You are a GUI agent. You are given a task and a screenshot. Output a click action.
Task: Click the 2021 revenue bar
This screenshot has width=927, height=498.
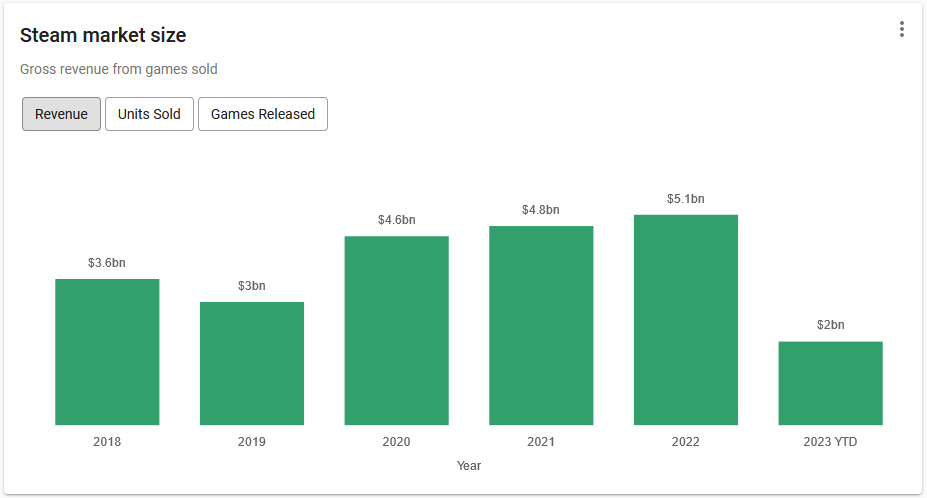pyautogui.click(x=541, y=325)
